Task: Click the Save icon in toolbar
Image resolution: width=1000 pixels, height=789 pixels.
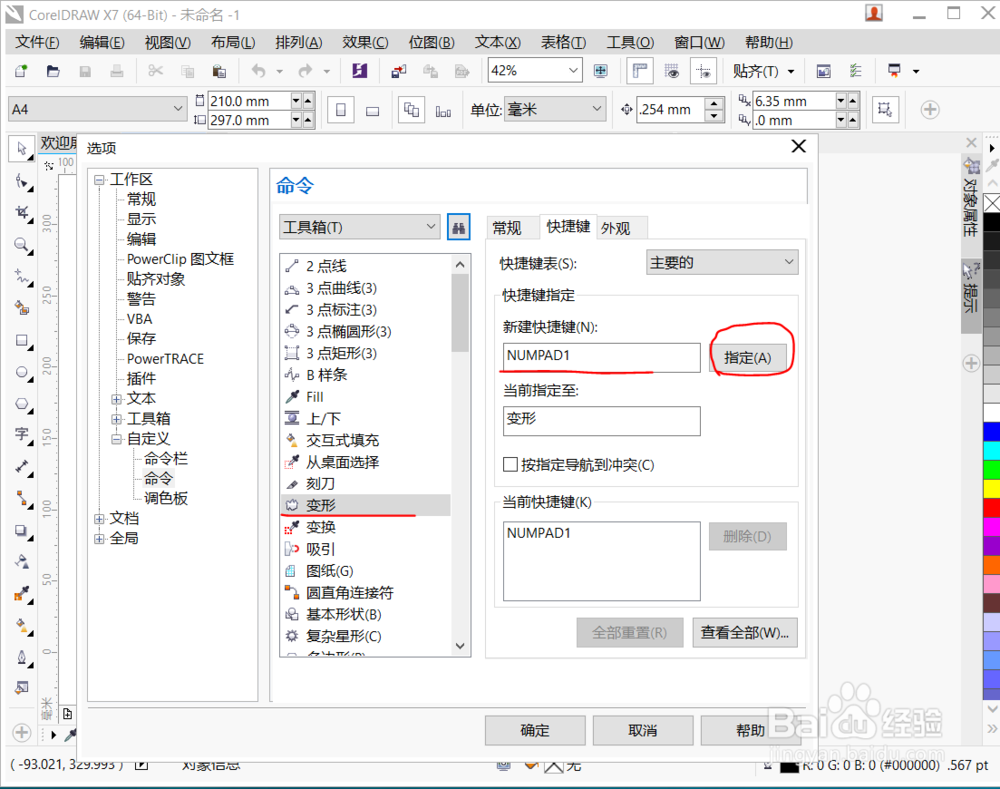Action: (85, 71)
